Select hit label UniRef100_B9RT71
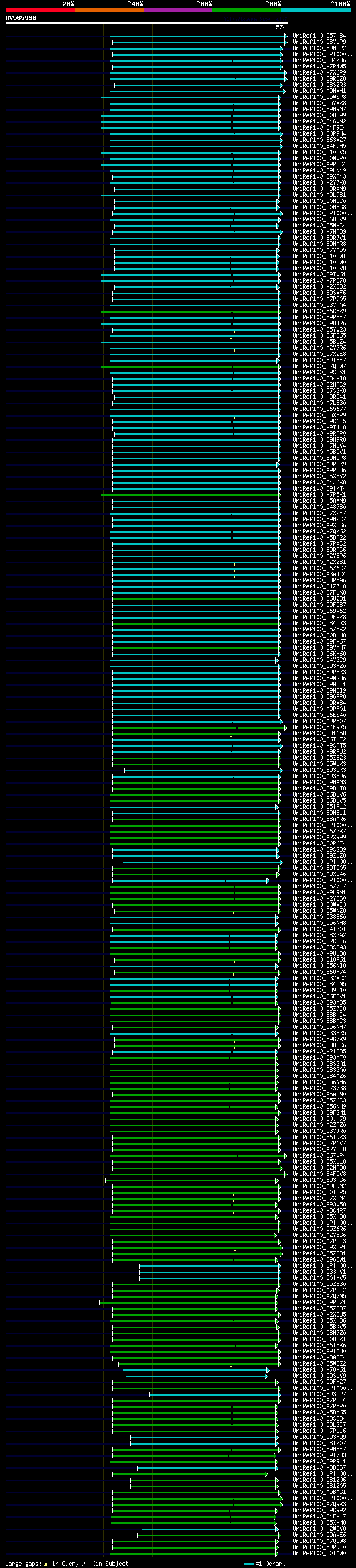 [x=319, y=1302]
